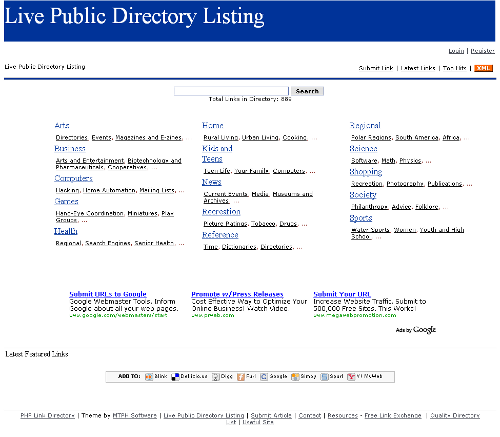Open the Home category
Viewport: 500px width, 437px height.
[x=213, y=125]
